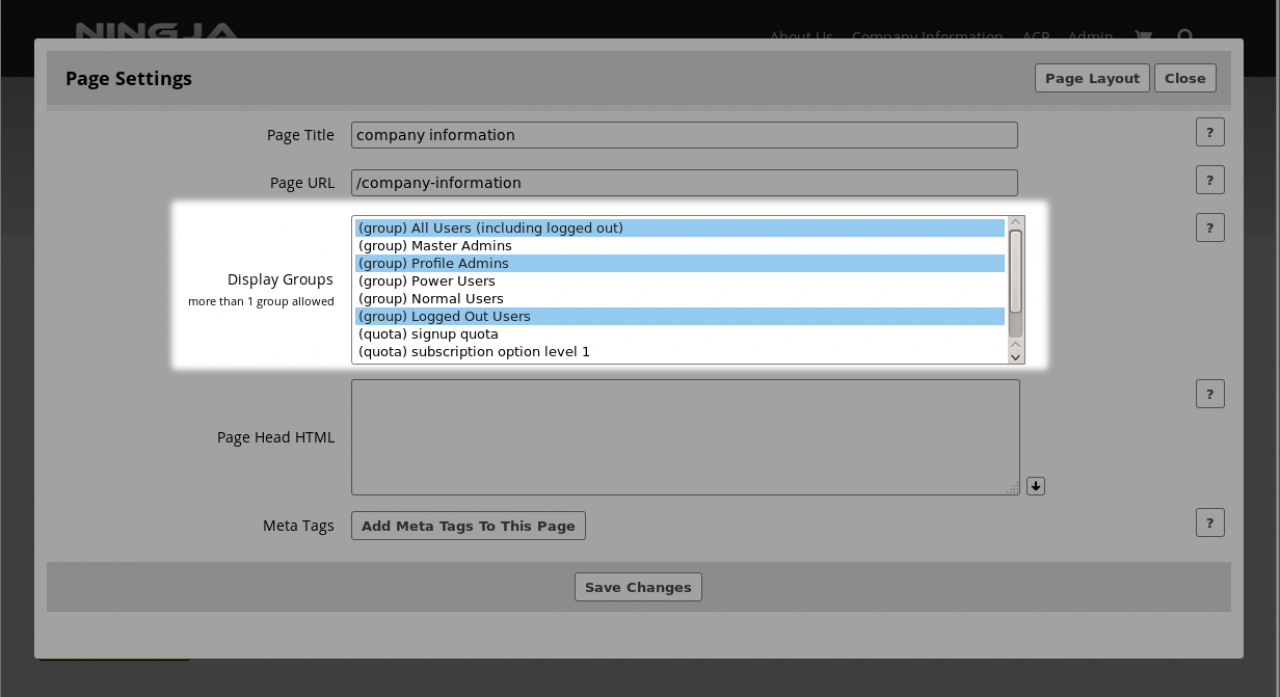Open help for the Page URL field
The width and height of the screenshot is (1280, 697).
(x=1209, y=181)
